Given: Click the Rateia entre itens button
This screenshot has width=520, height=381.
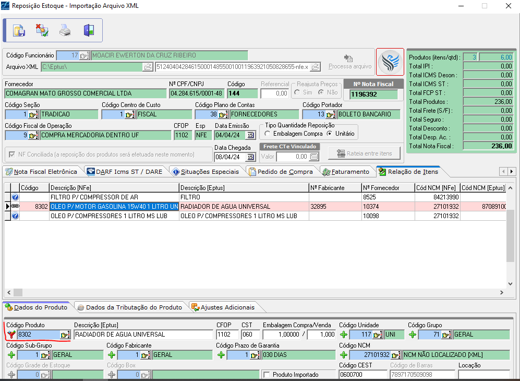Looking at the screenshot, I should 364,154.
